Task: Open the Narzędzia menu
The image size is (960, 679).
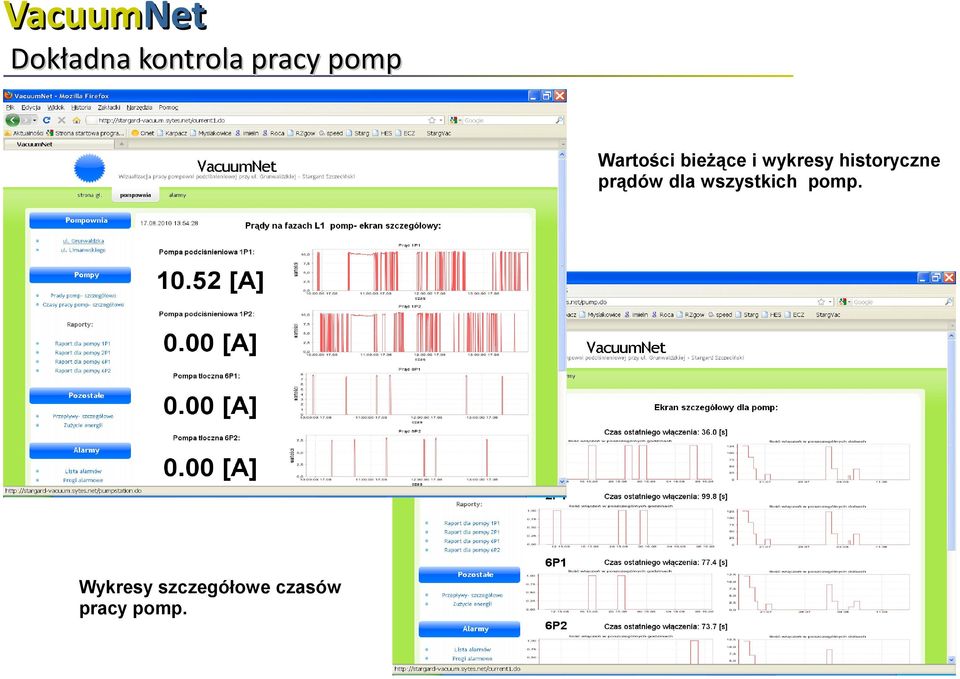Action: pos(139,107)
